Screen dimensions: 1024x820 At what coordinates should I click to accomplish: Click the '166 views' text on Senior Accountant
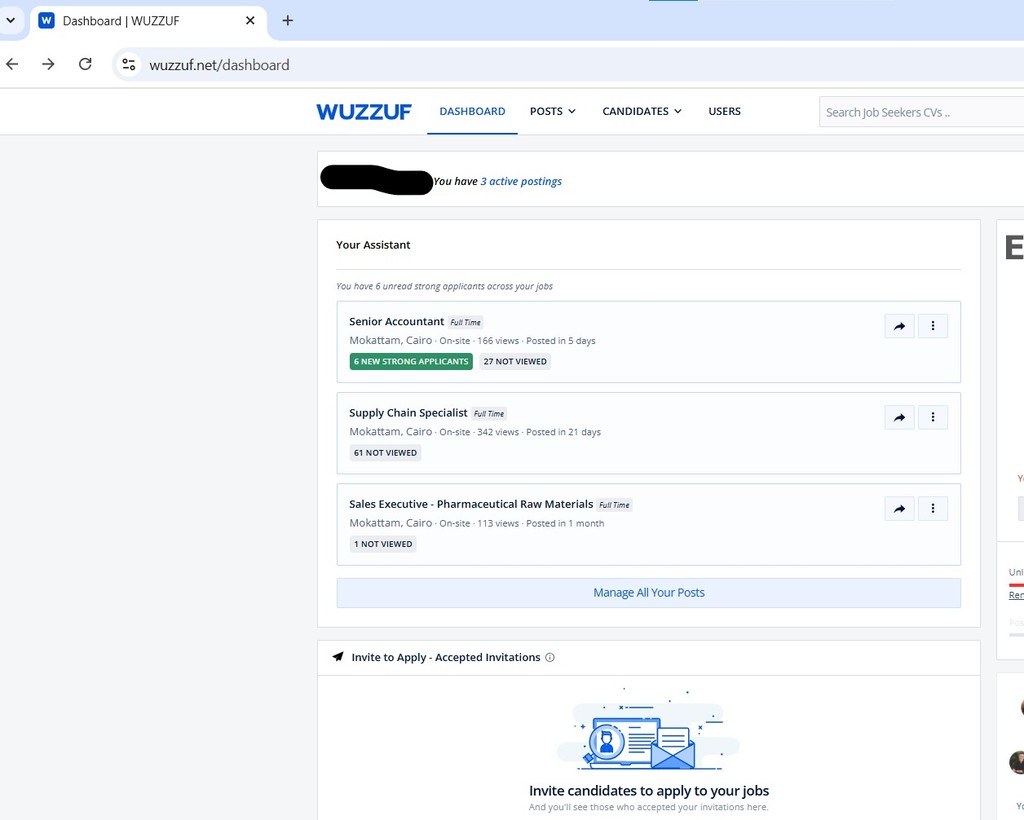pyautogui.click(x=498, y=341)
